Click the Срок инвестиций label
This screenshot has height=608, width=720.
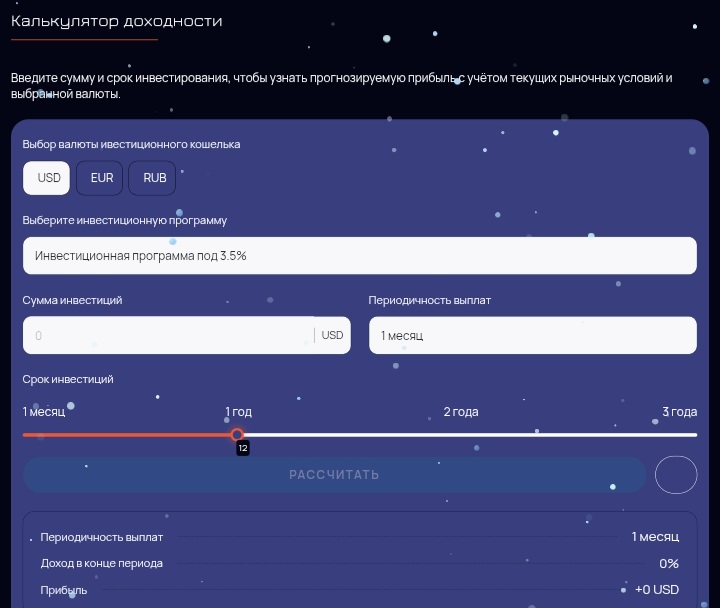click(68, 379)
